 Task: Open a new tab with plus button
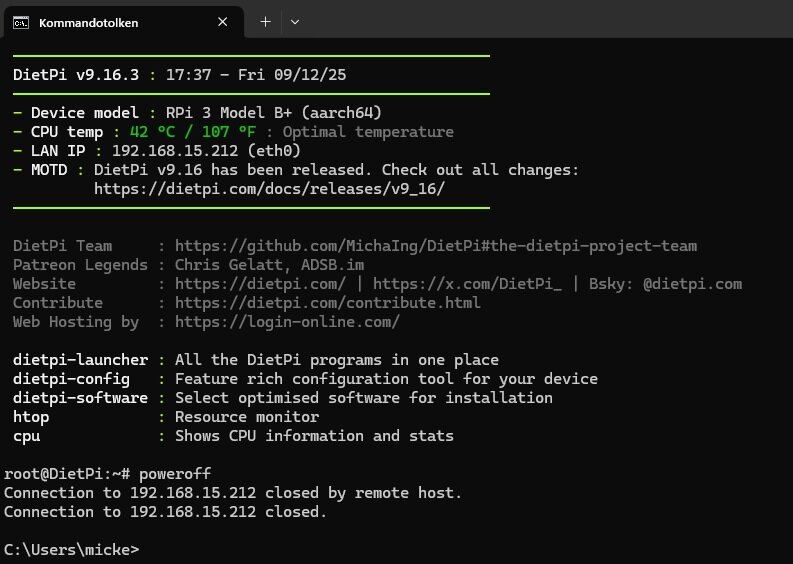pyautogui.click(x=265, y=22)
